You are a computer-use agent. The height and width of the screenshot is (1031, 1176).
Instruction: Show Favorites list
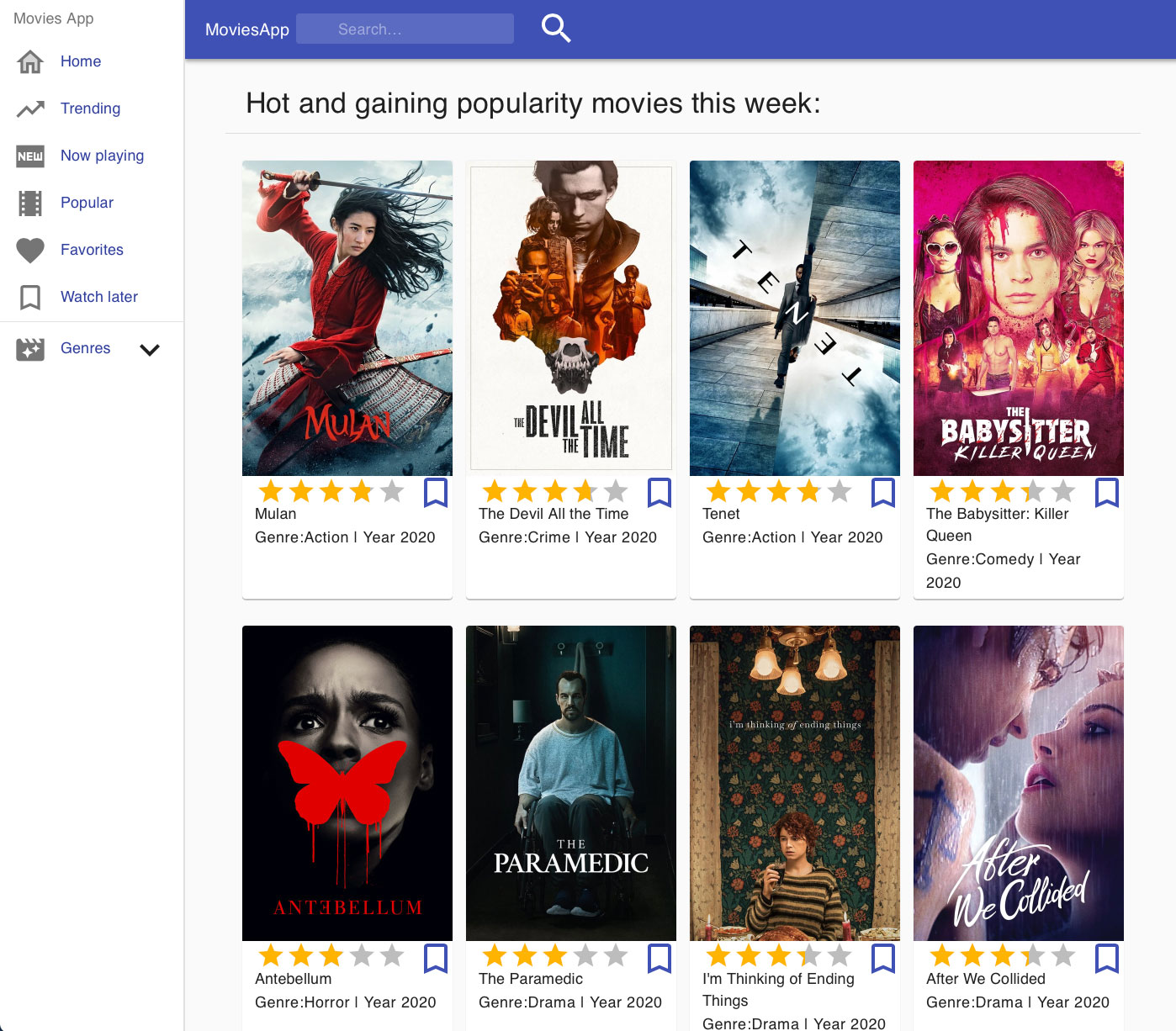click(x=92, y=250)
